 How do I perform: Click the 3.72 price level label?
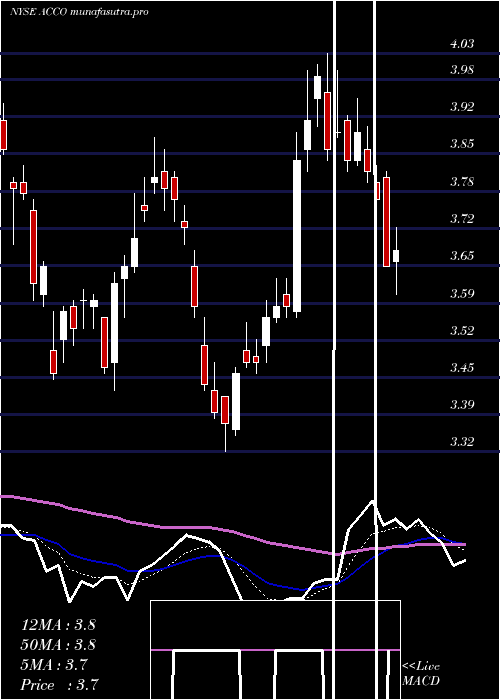tap(462, 219)
